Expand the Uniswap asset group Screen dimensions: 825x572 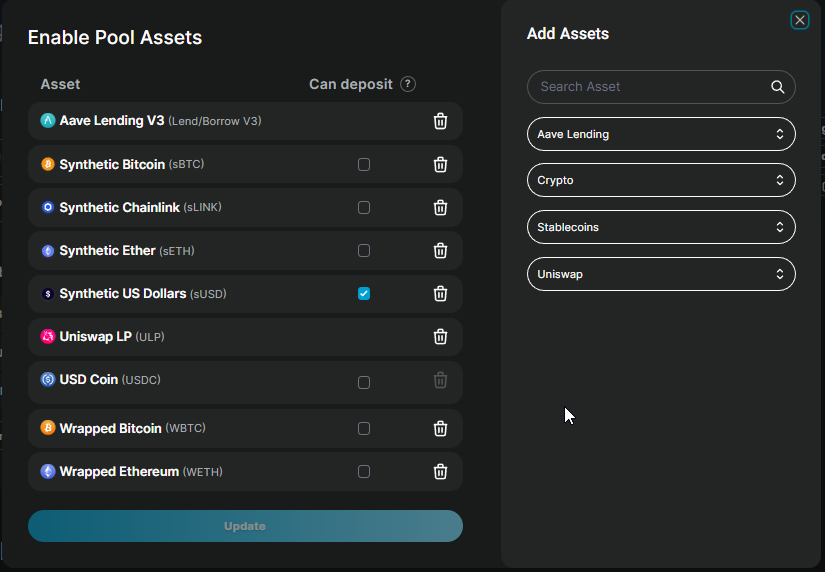pyautogui.click(x=661, y=274)
